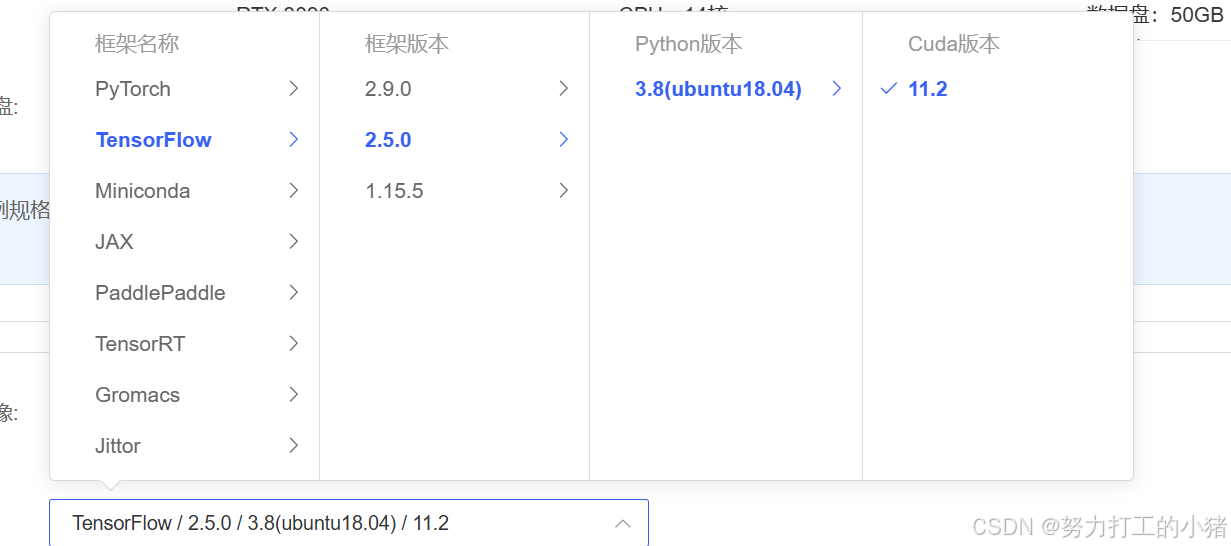Screen dimensions: 1231x546
Task: Click the Cuda版本 column header
Action: pyautogui.click(x=954, y=44)
